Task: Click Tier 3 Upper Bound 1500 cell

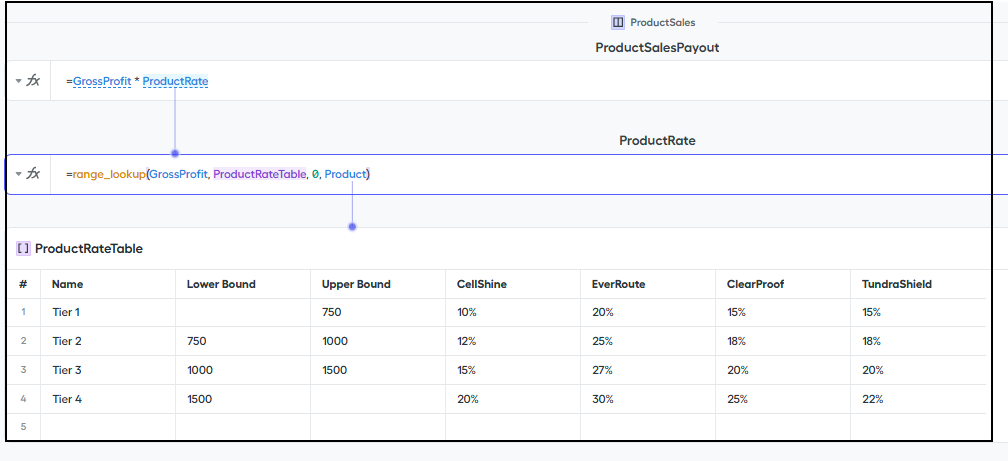Action: [x=378, y=370]
